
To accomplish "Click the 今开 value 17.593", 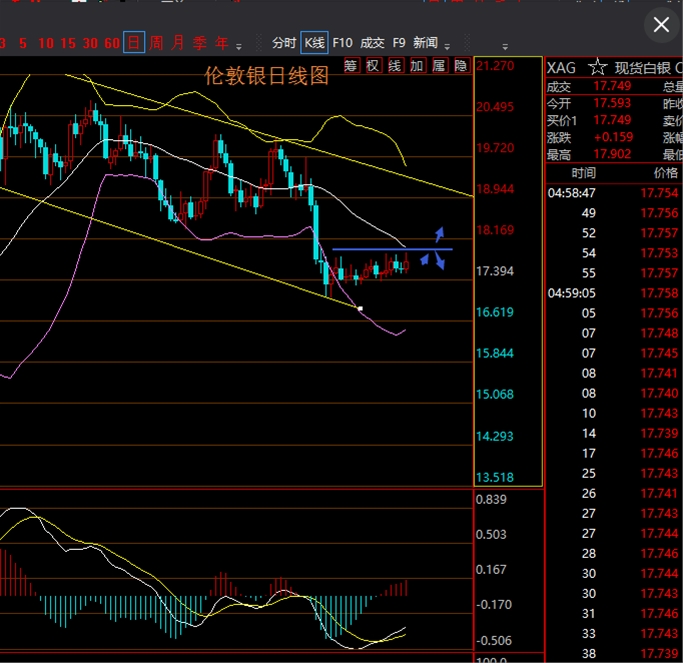I will (x=612, y=103).
